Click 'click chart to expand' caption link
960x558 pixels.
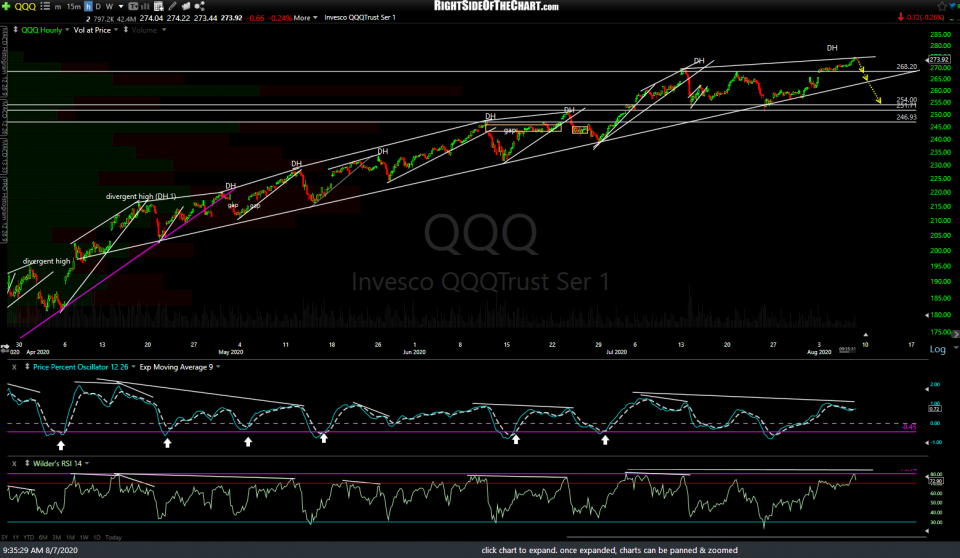(x=609, y=550)
